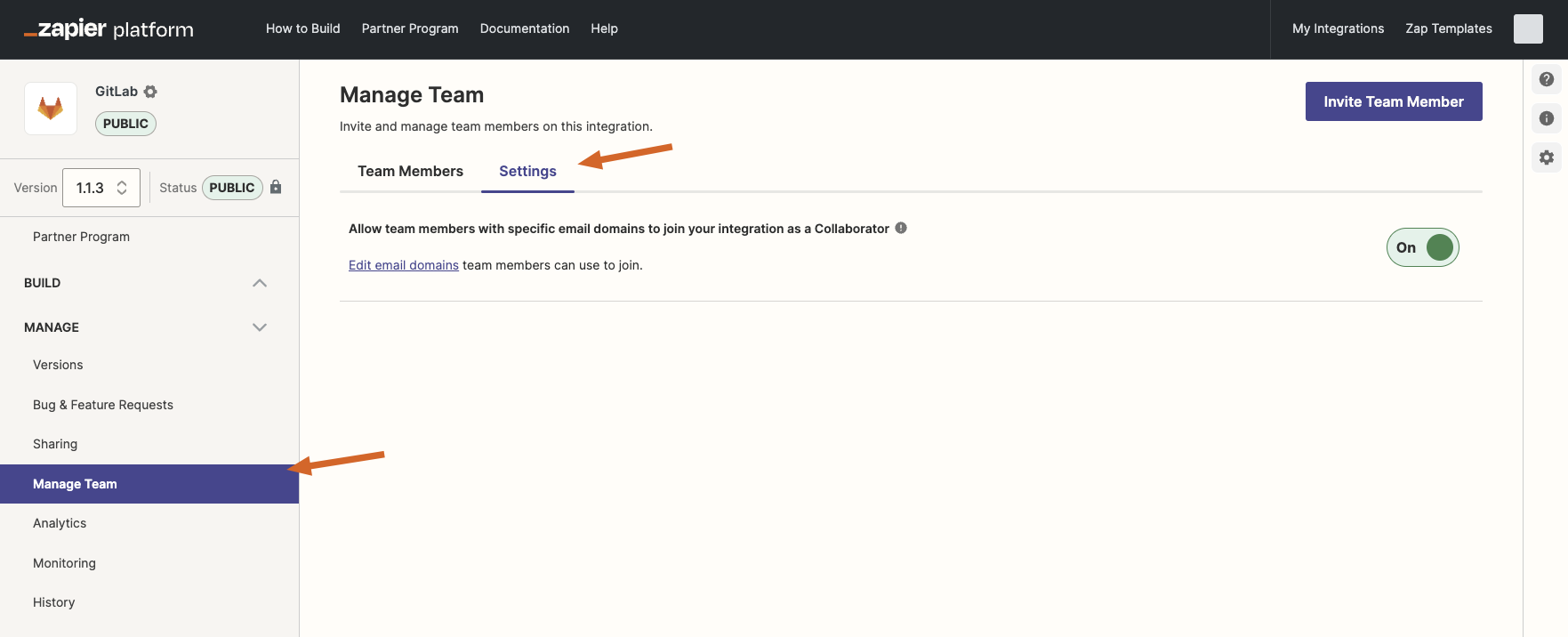Click the info icon in right sidebar
The height and width of the screenshot is (637, 1568).
pyautogui.click(x=1547, y=118)
